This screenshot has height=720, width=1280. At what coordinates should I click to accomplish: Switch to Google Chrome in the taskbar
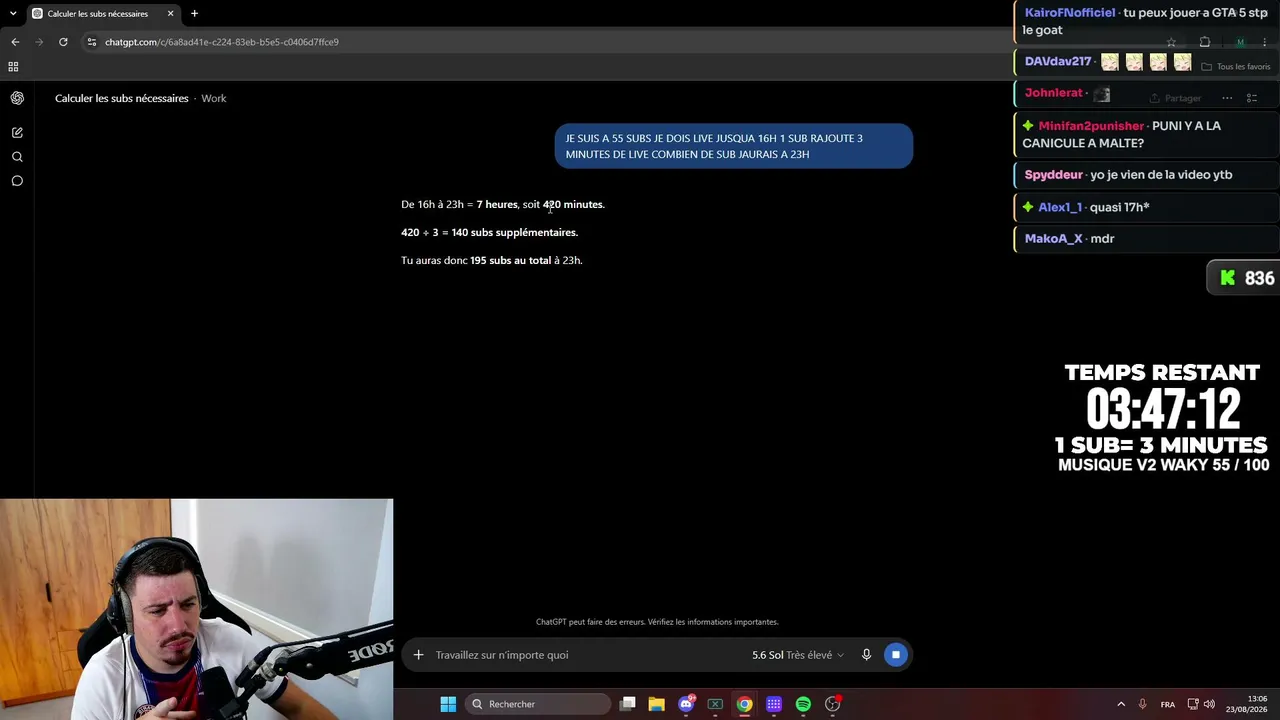pos(745,704)
